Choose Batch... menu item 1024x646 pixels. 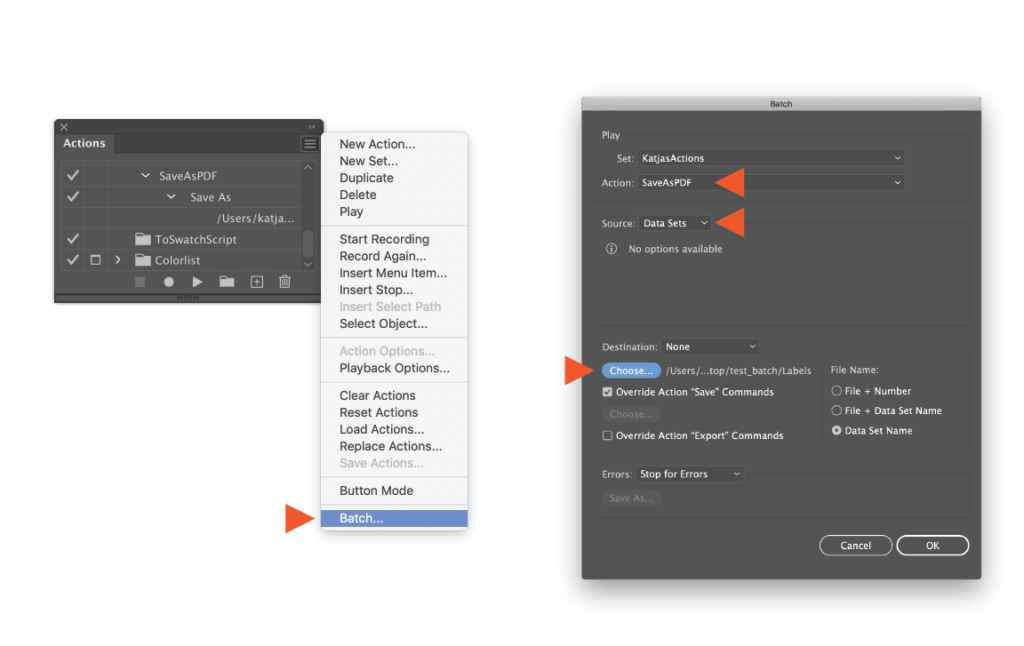tap(394, 518)
